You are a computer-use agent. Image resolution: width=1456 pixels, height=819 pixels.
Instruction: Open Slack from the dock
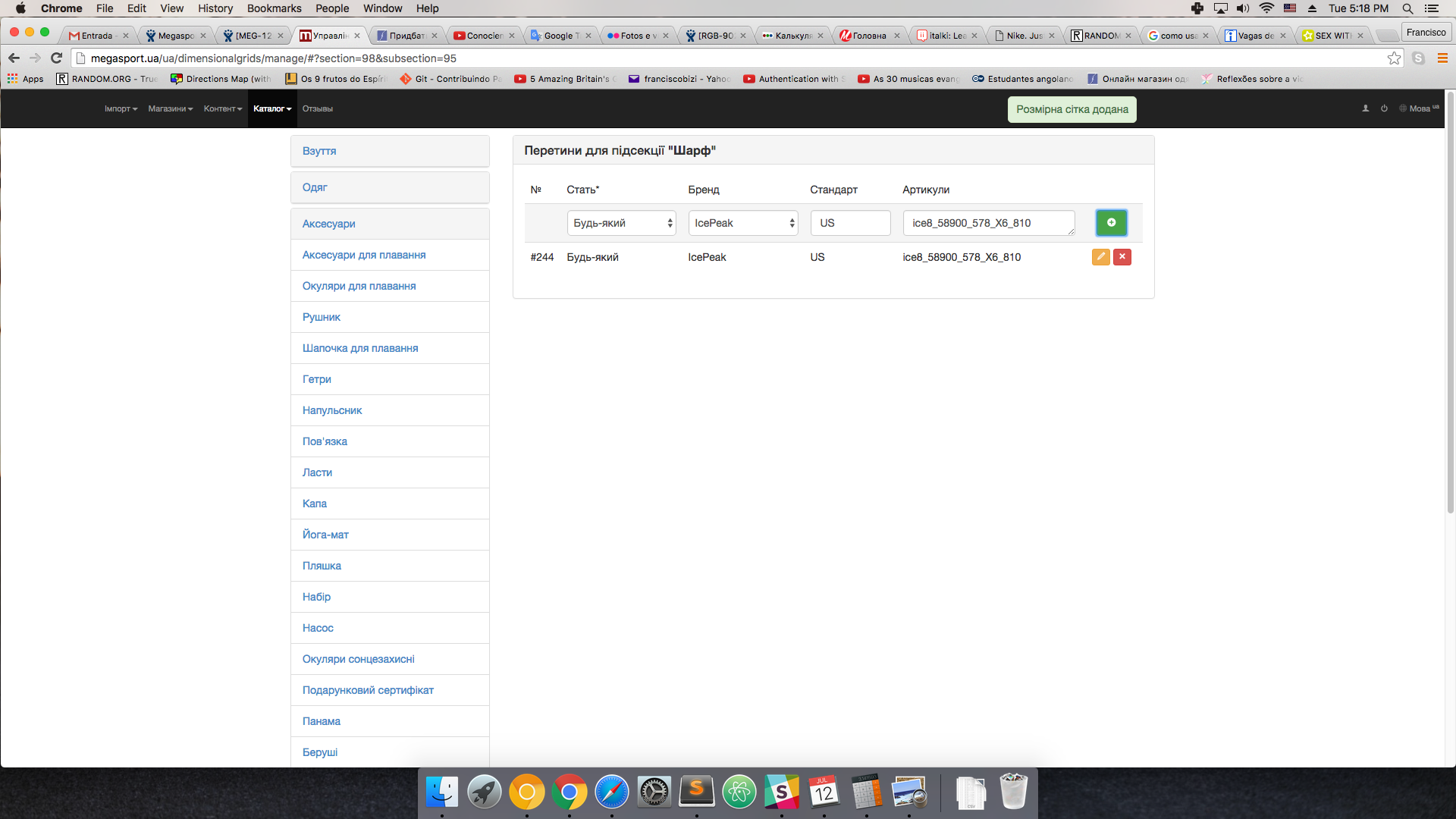click(781, 792)
